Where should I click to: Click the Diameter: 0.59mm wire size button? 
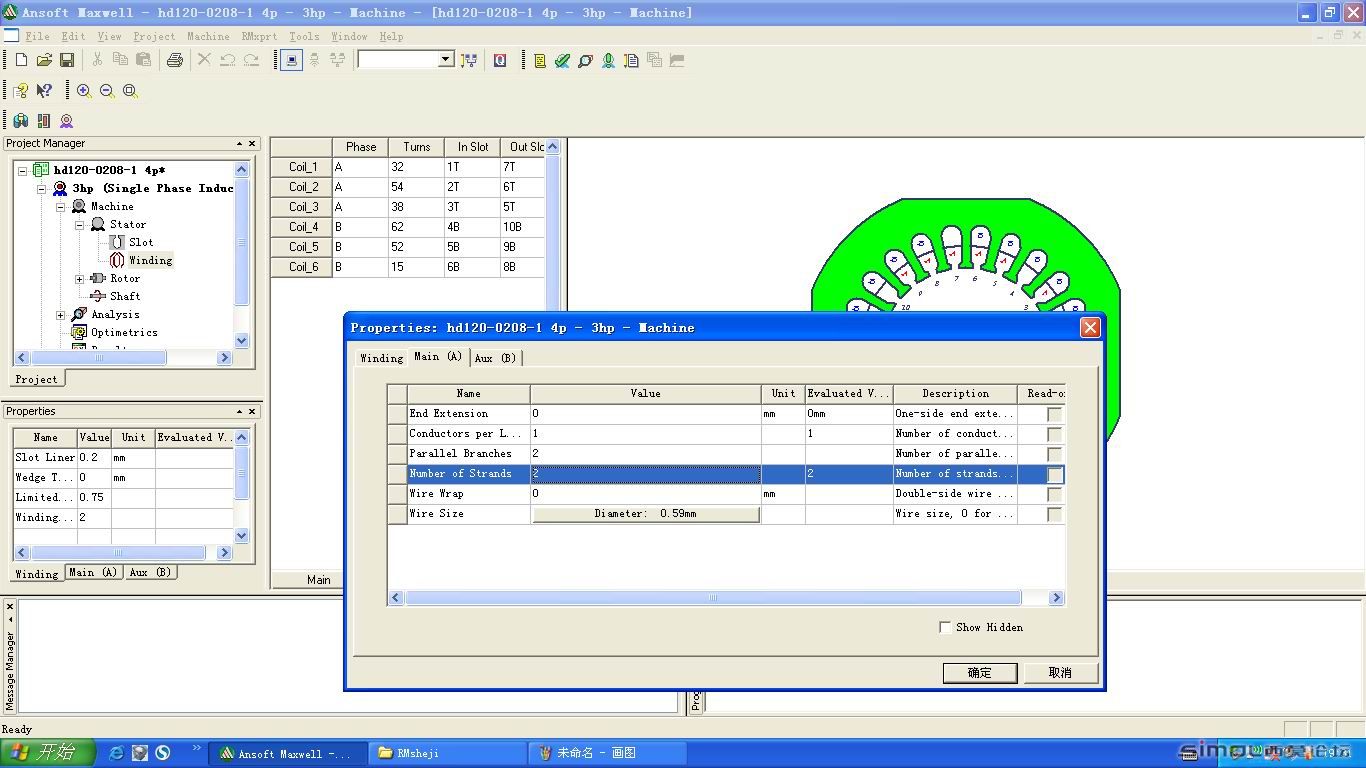(x=645, y=514)
